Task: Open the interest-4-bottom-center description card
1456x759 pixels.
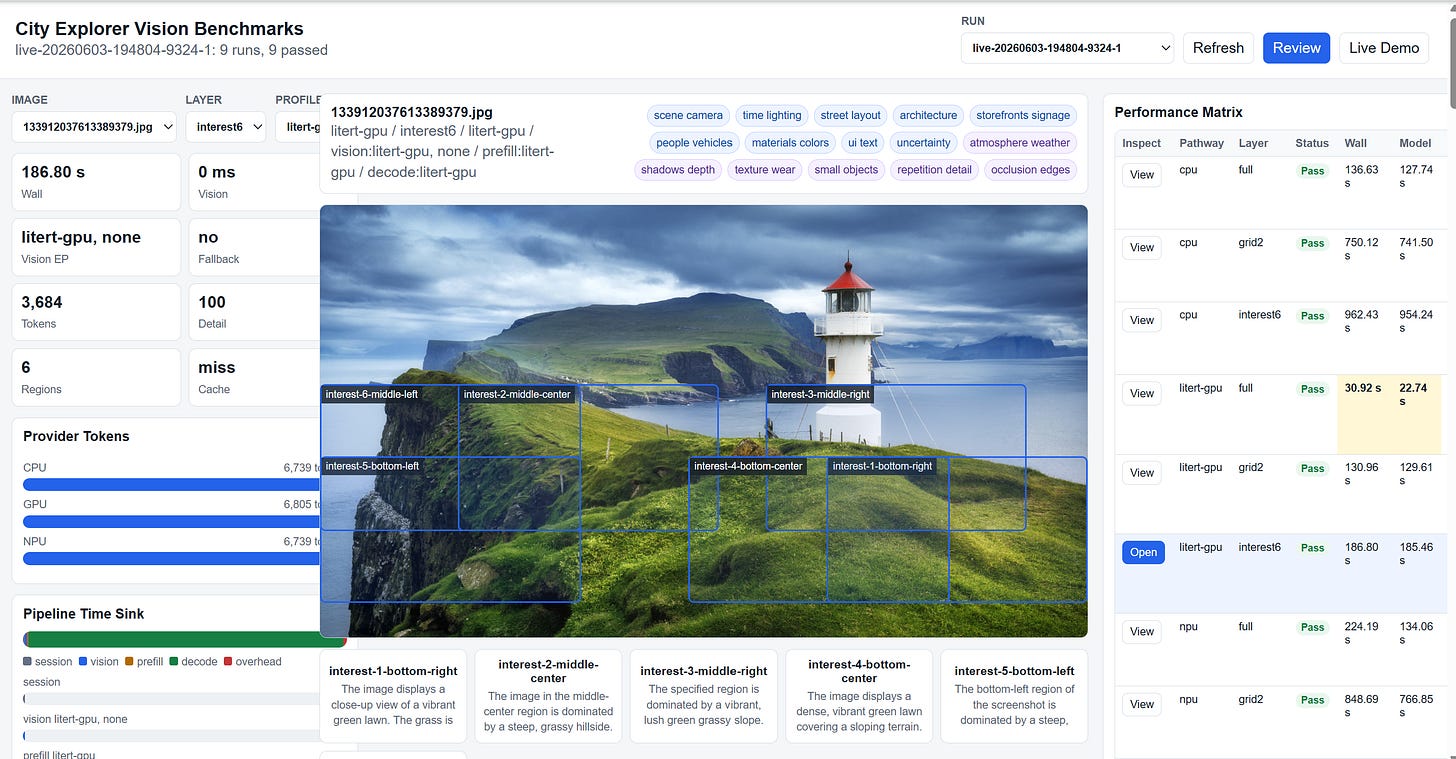Action: 859,696
